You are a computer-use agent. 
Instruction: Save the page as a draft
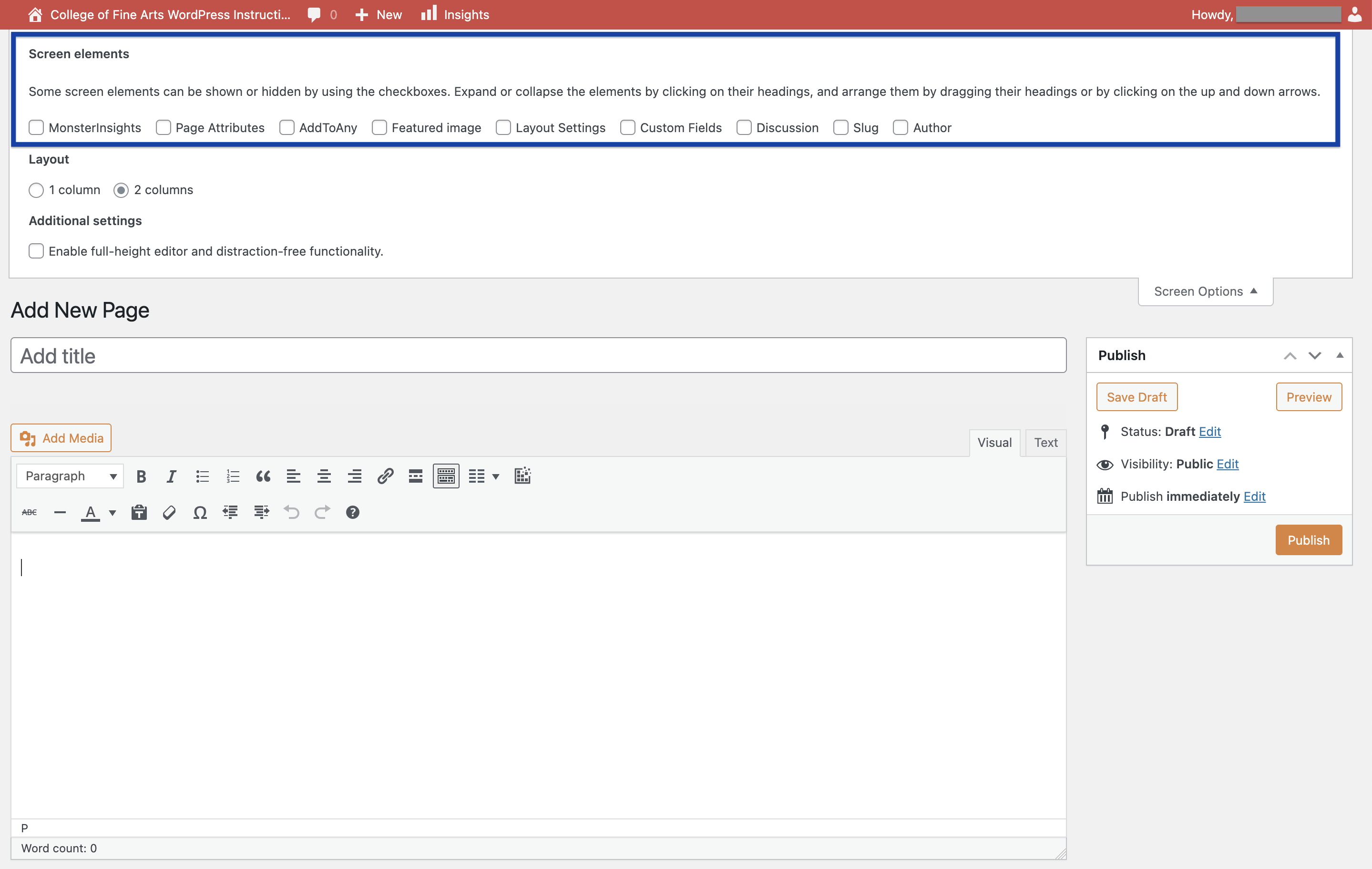(1136, 396)
